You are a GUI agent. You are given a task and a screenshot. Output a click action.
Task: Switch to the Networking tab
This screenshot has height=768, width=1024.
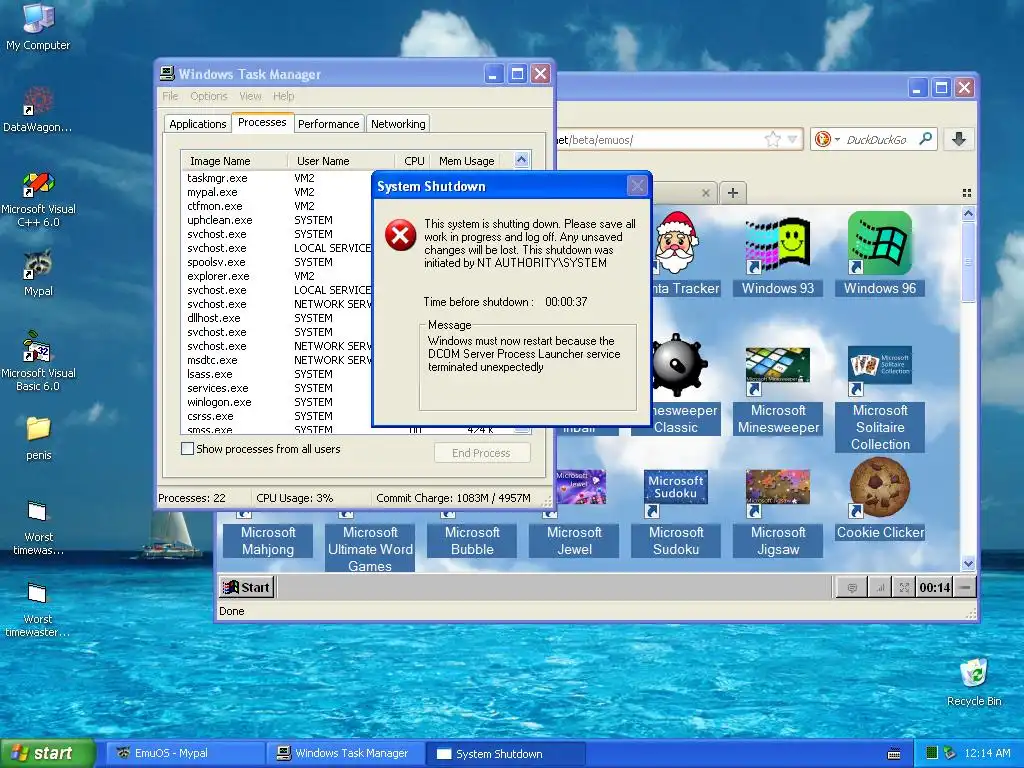tap(398, 123)
